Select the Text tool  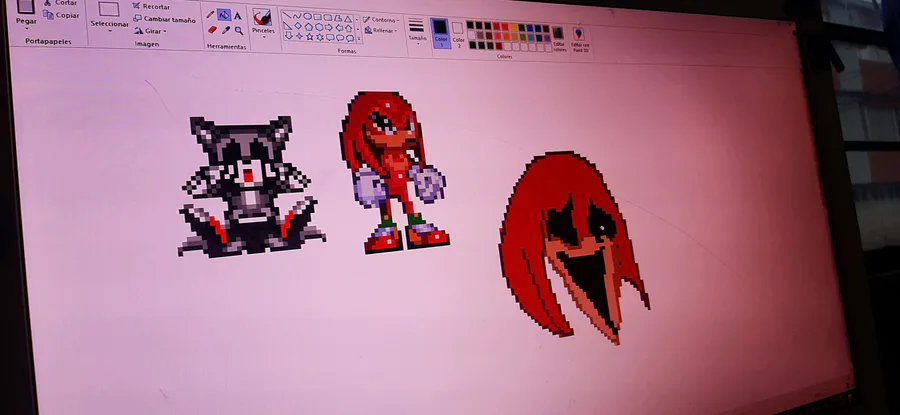coord(238,16)
